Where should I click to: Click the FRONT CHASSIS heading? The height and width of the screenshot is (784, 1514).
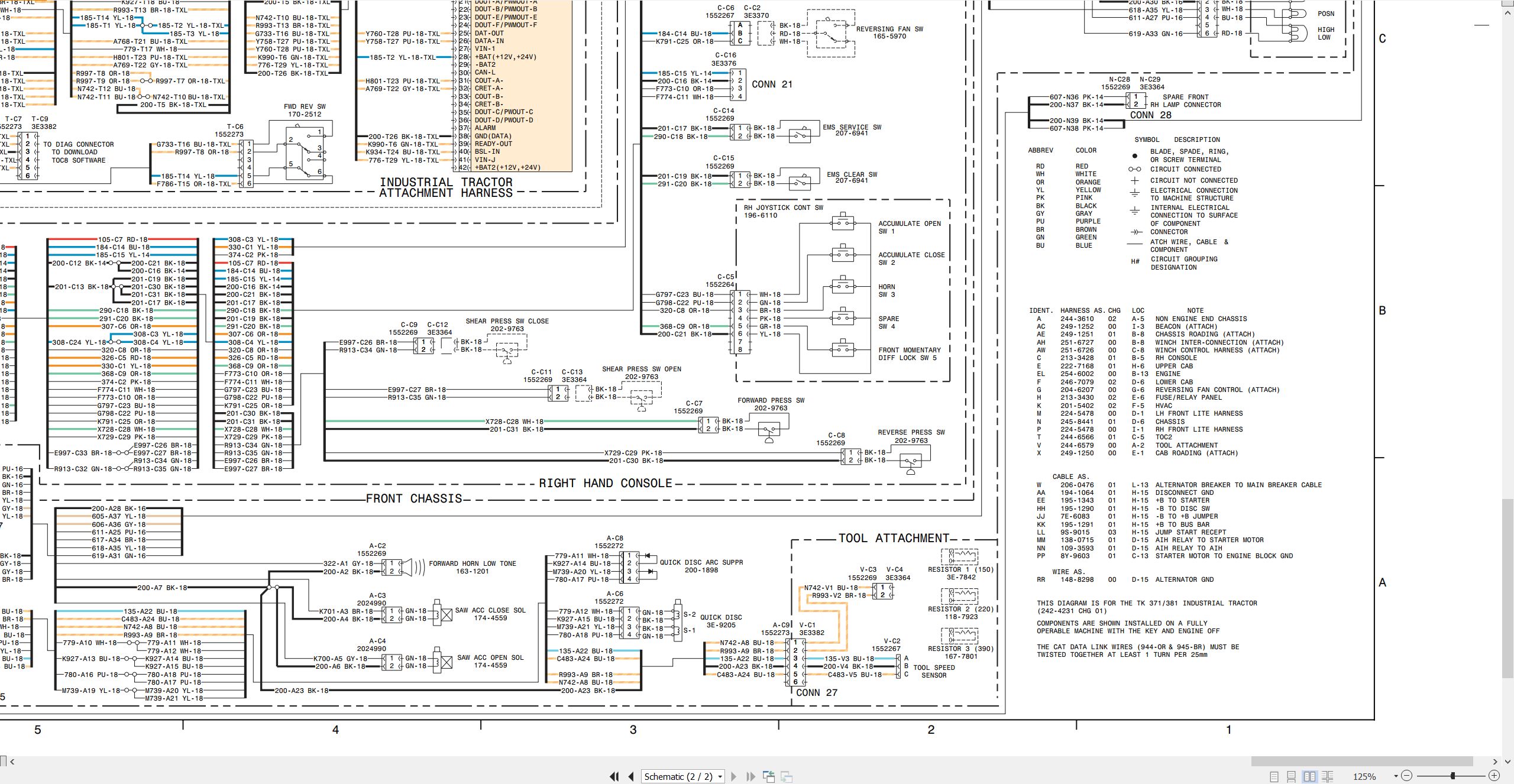(414, 498)
